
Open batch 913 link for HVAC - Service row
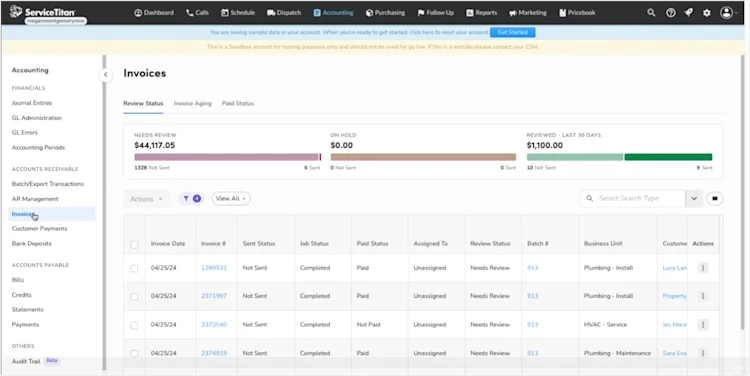[x=532, y=324]
